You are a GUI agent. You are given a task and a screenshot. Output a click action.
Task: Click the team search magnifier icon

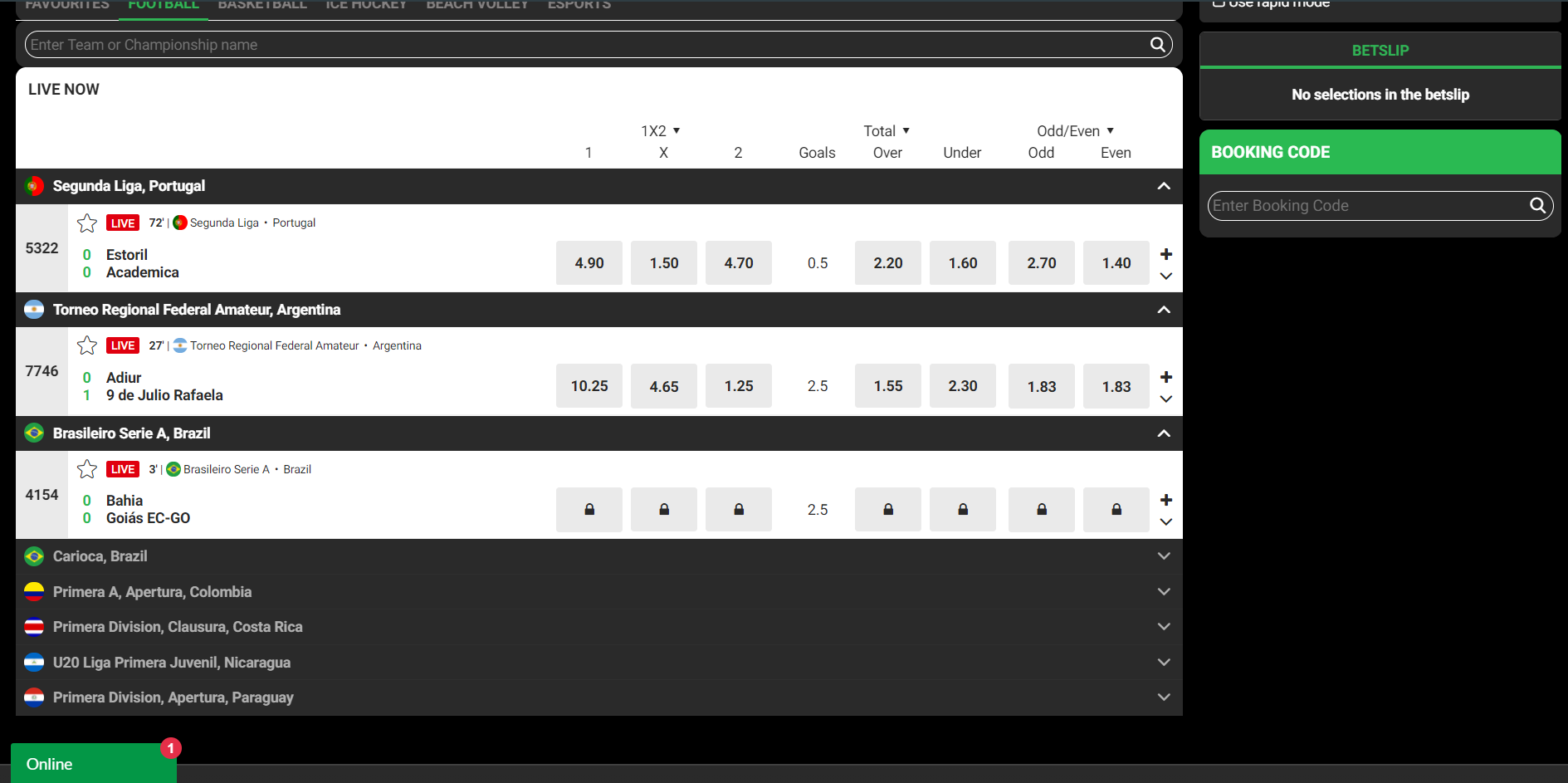click(1157, 45)
